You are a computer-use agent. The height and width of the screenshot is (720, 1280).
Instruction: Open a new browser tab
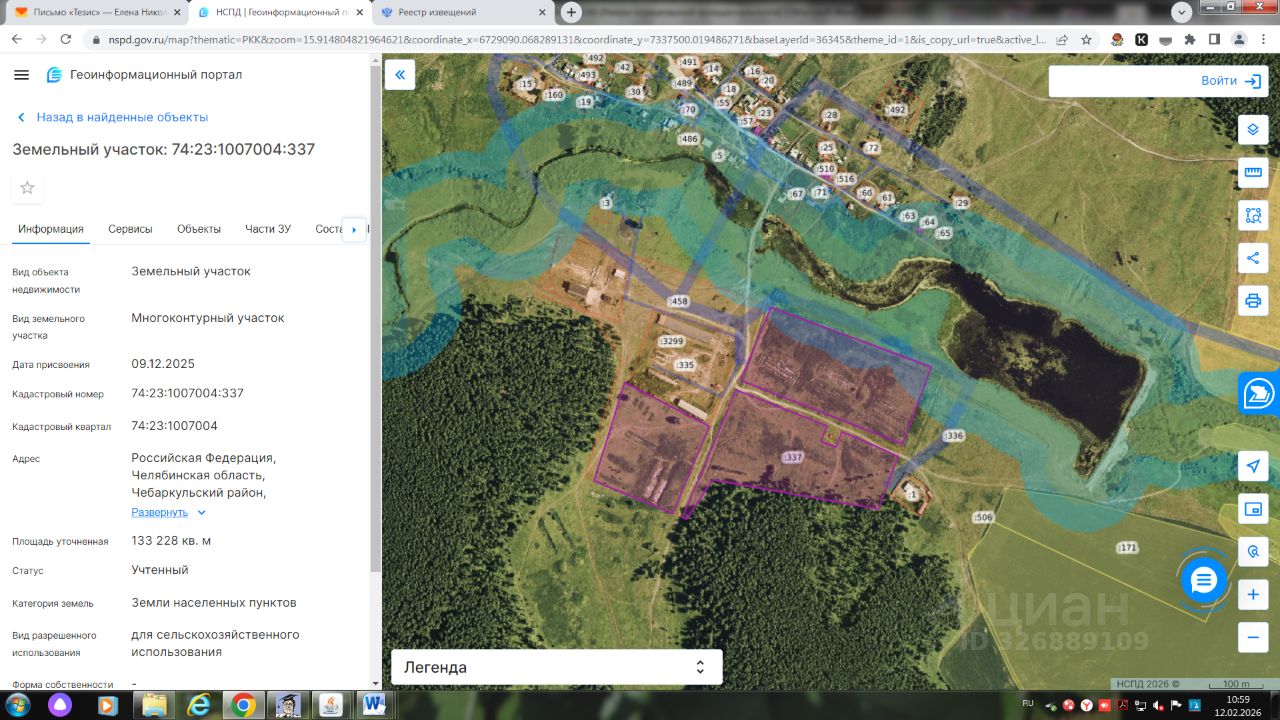(x=571, y=12)
